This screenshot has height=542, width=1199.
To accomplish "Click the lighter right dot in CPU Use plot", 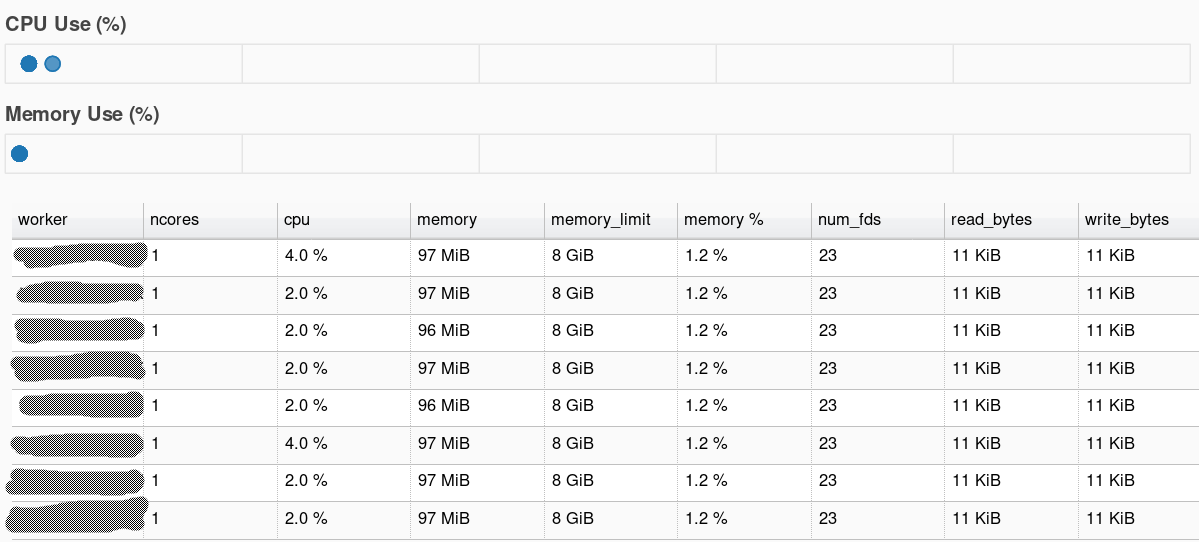I will [53, 64].
